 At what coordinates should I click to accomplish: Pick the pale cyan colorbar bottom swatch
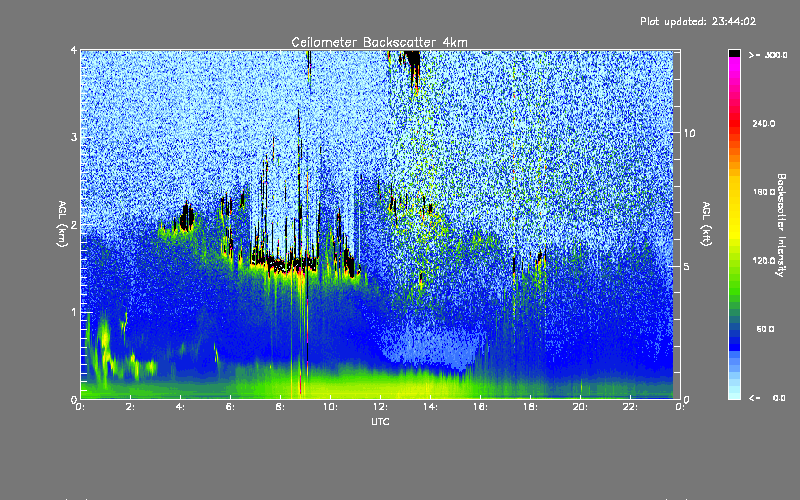[734, 394]
